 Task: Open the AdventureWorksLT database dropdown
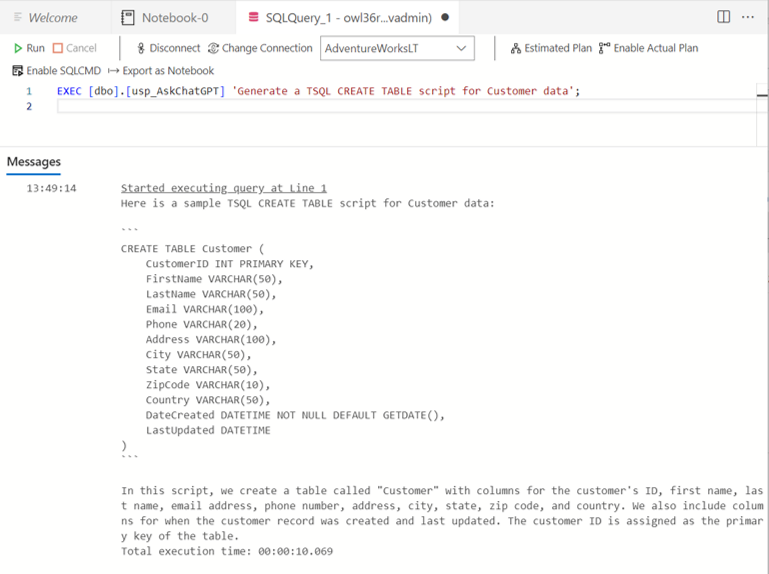tap(397, 48)
